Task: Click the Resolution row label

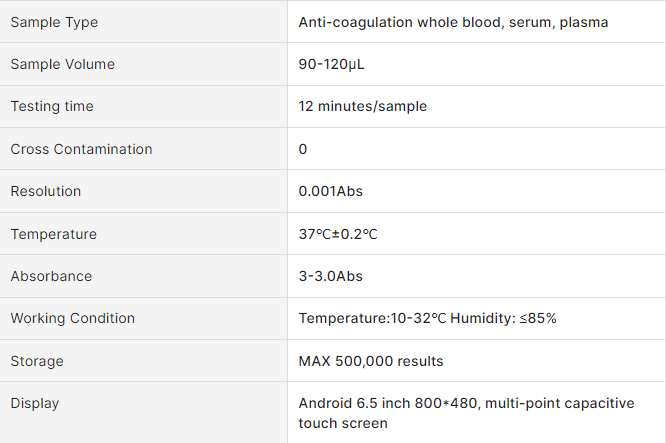Action: (46, 191)
